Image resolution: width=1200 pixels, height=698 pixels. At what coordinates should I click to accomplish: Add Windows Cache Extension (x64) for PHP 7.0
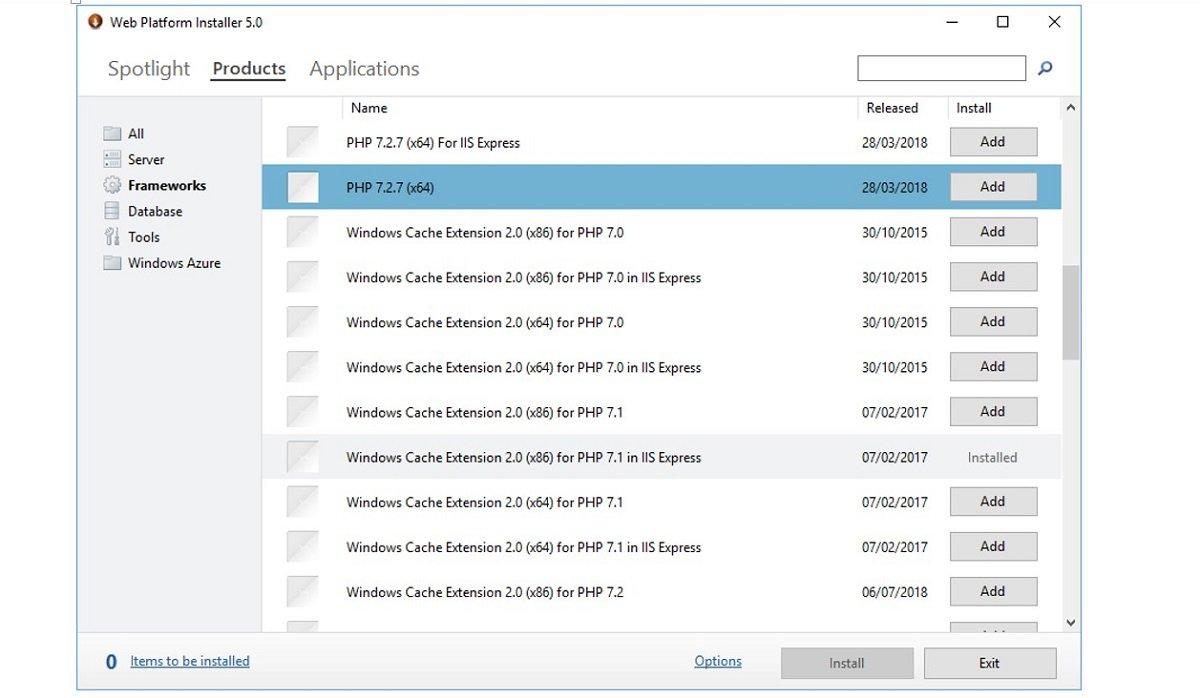pos(993,322)
